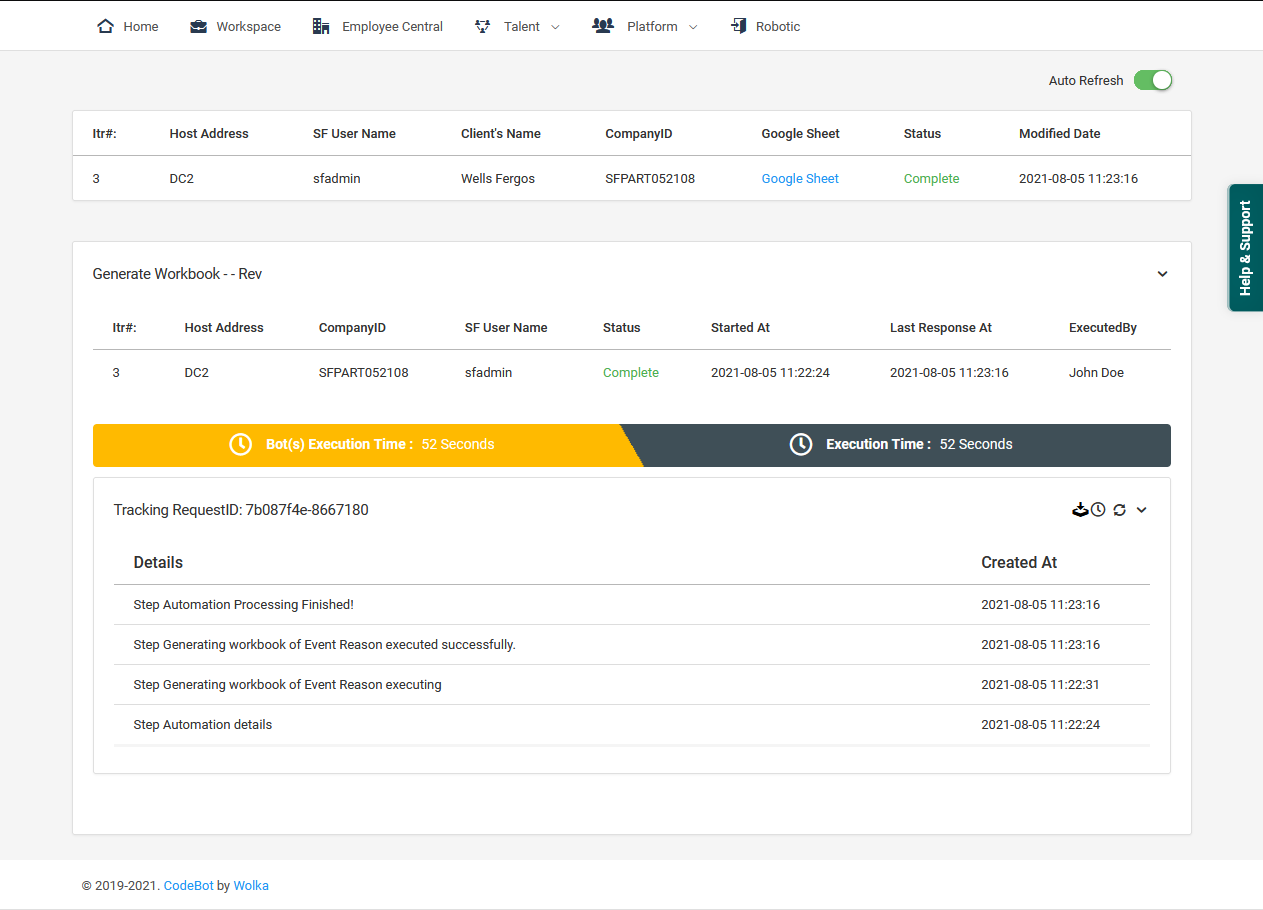Open the Google Sheet link
The image size is (1263, 910).
[x=800, y=179]
